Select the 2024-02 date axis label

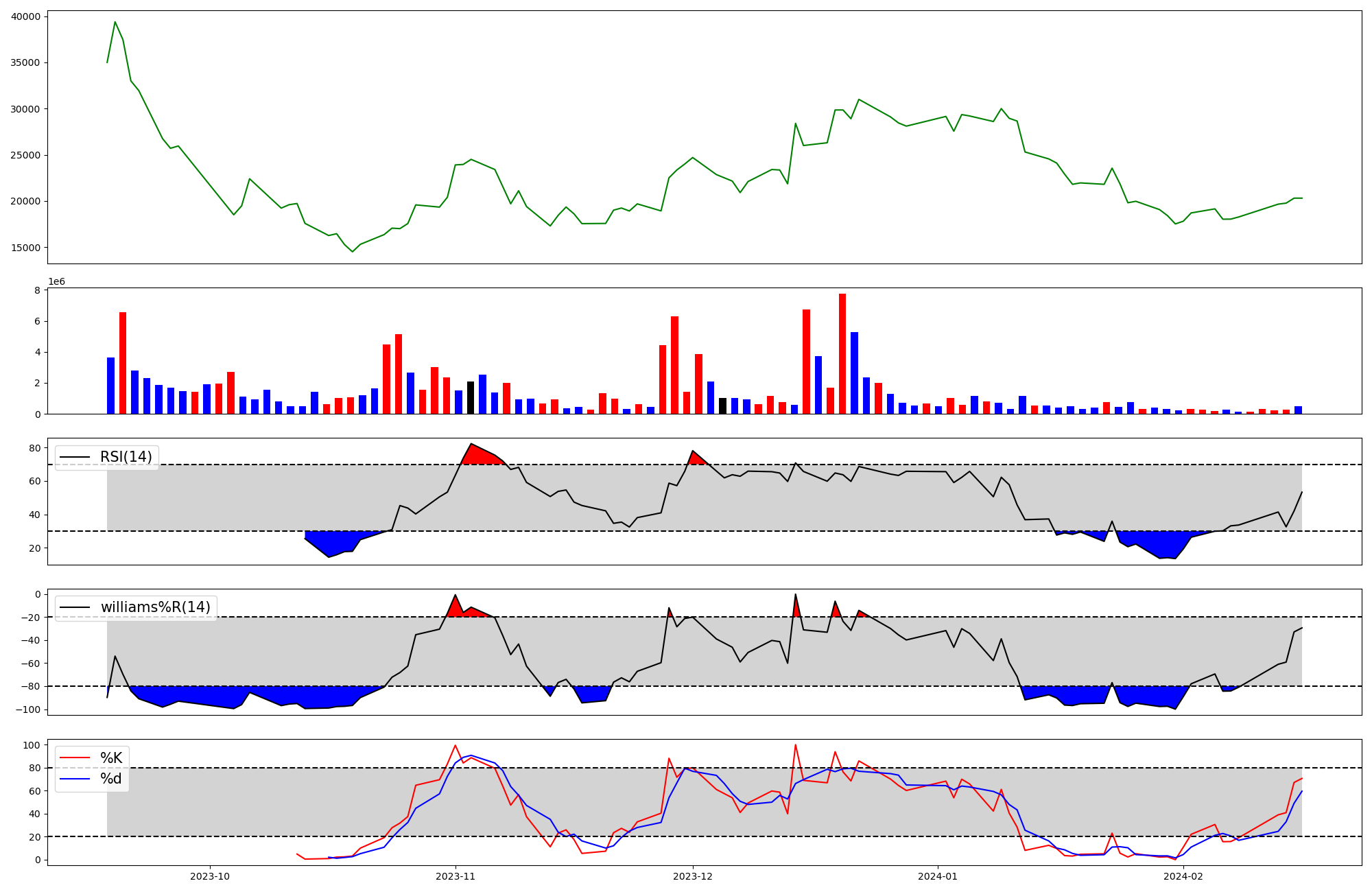coord(1184,876)
